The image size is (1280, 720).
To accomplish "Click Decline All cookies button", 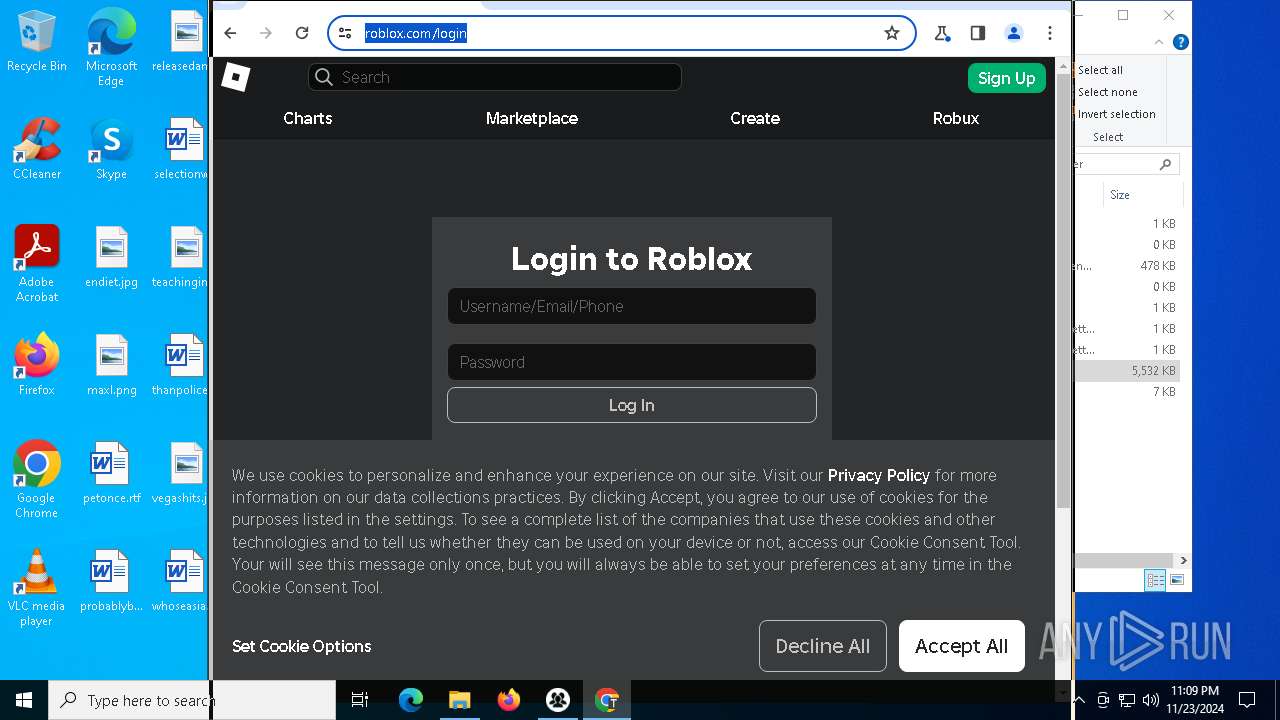I will pyautogui.click(x=823, y=646).
